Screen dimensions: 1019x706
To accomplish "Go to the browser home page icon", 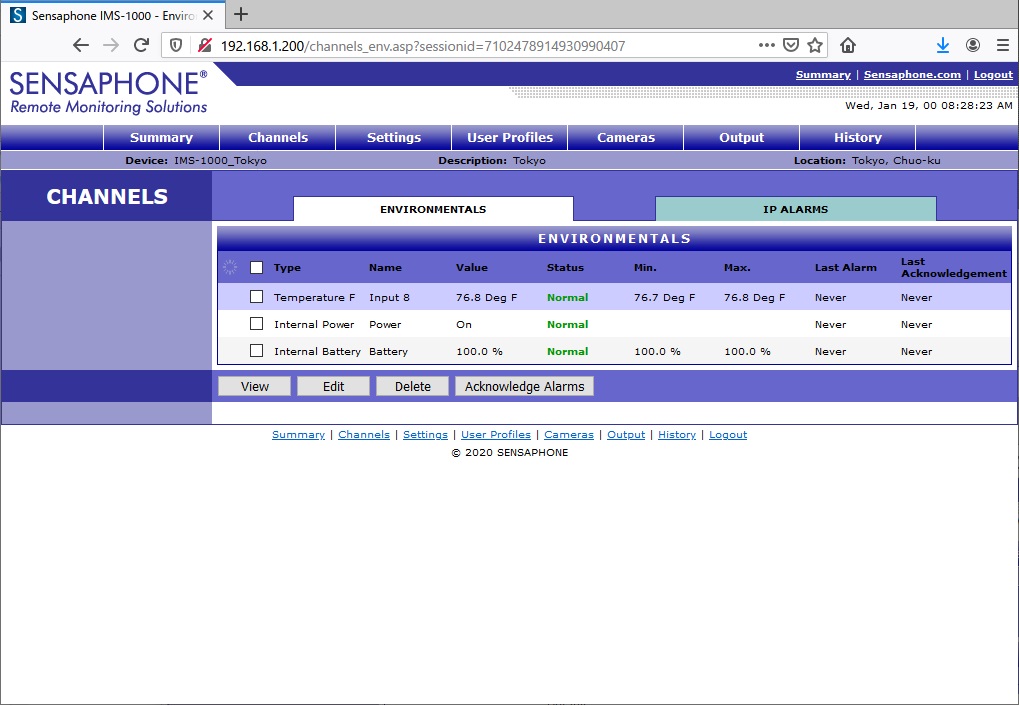I will [848, 45].
